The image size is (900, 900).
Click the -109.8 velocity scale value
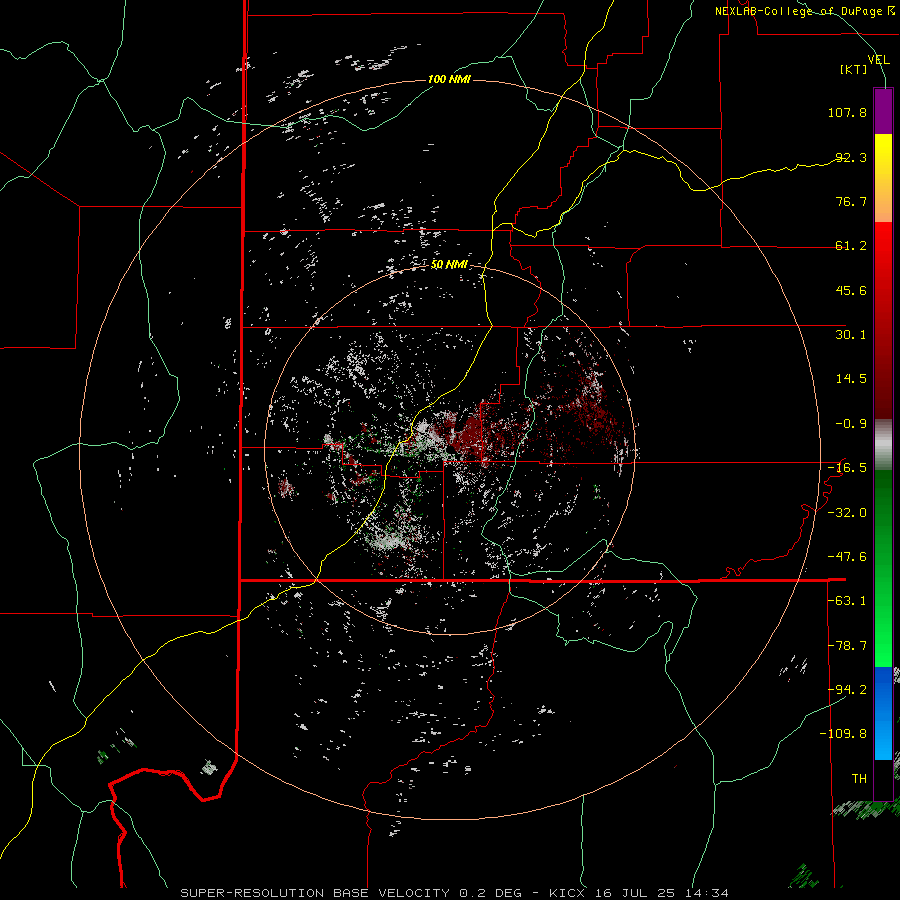tap(844, 734)
